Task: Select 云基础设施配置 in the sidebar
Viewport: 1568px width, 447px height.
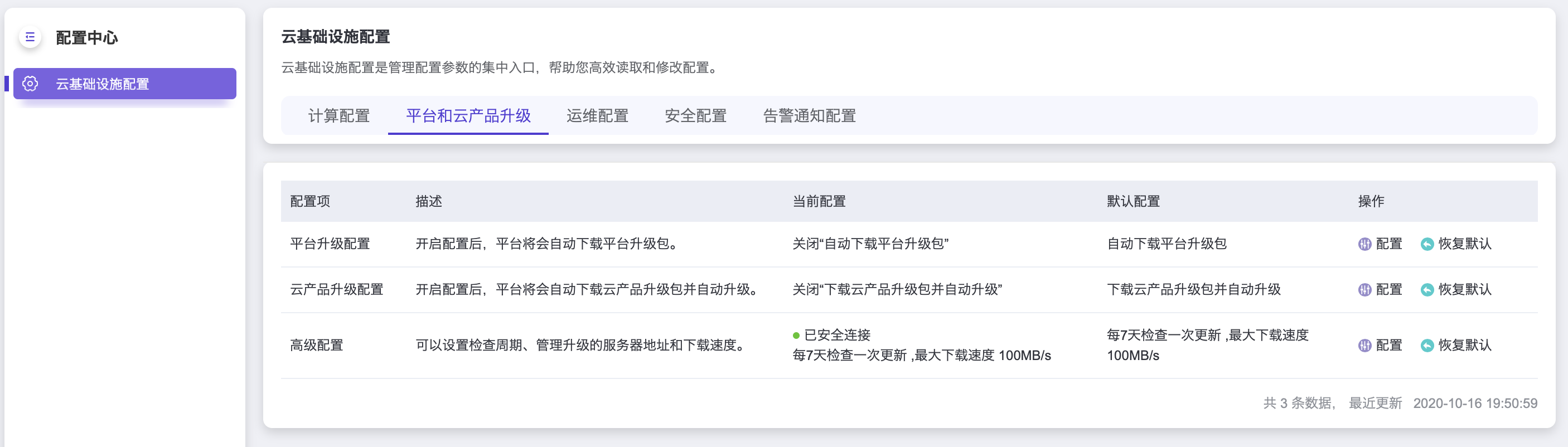Action: pos(102,84)
